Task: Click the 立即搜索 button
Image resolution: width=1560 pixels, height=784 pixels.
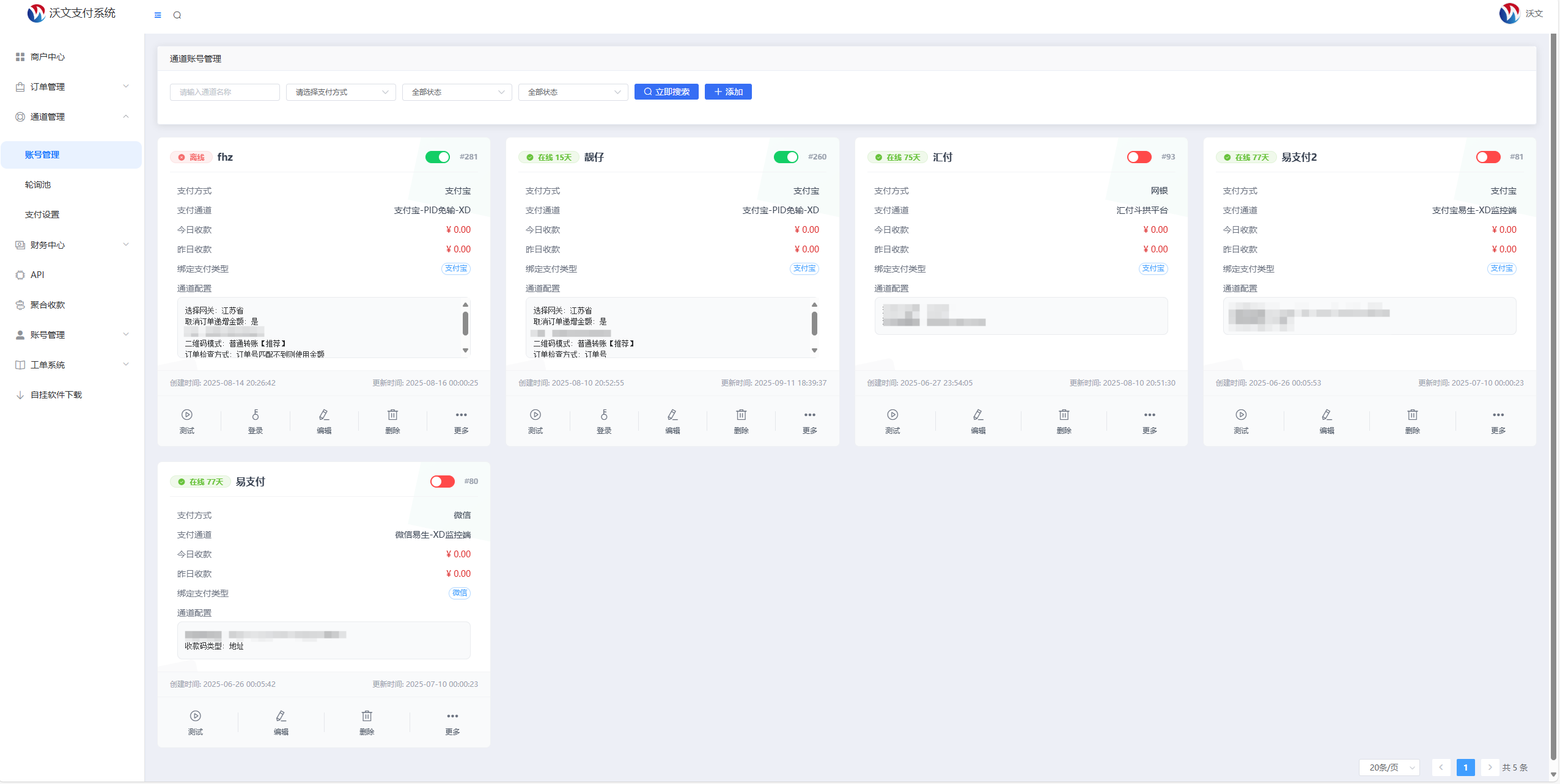Action: click(x=666, y=92)
